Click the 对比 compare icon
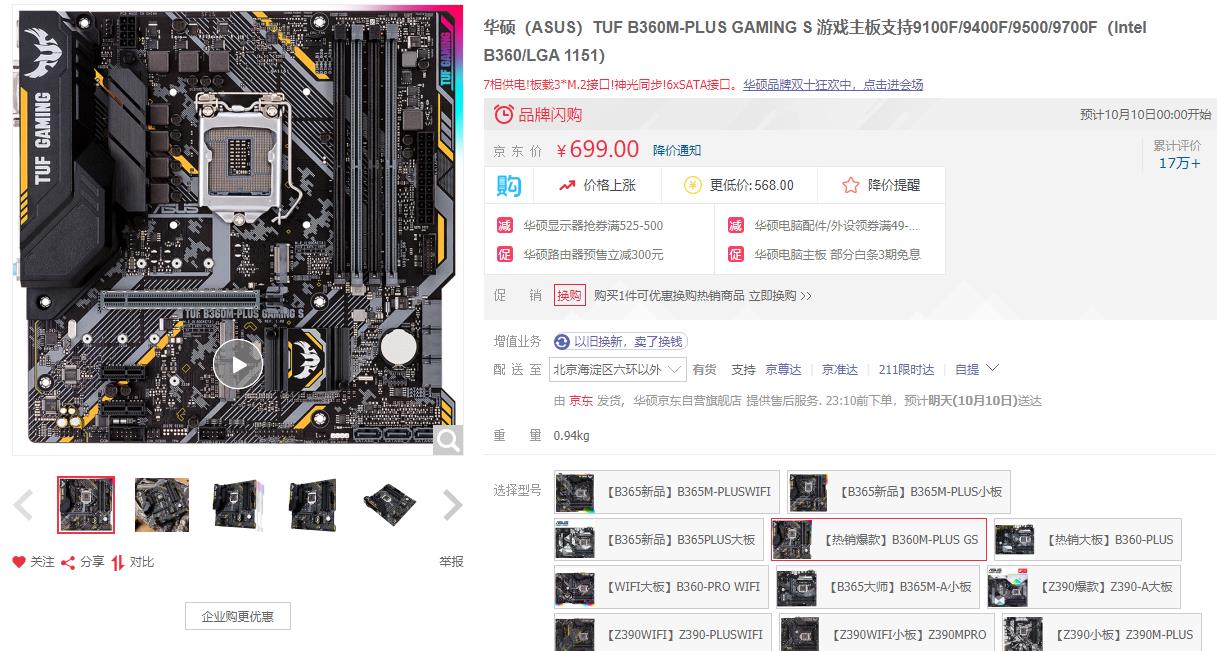This screenshot has width=1217, height=651. click(118, 562)
